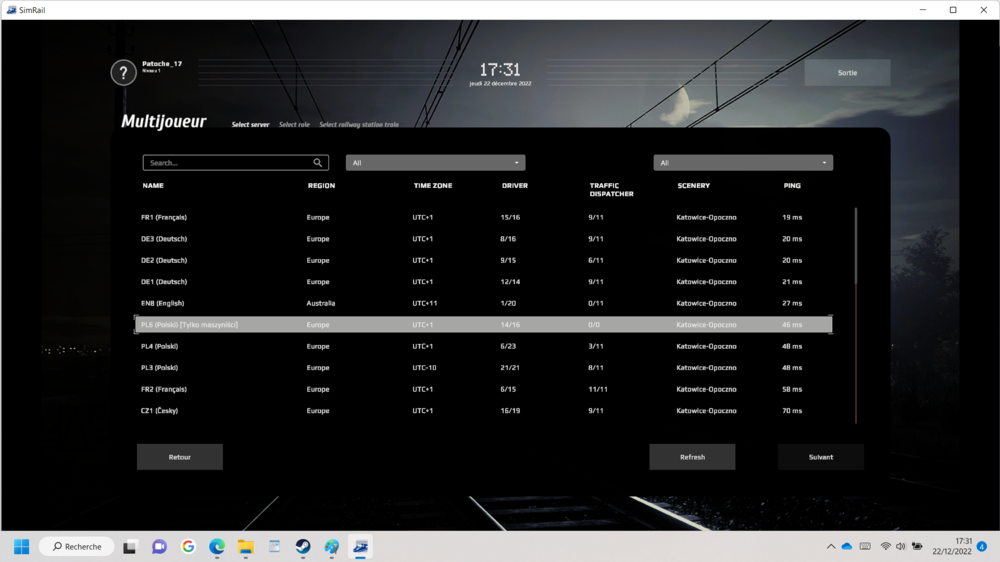Click the touch keyboard tray icon
The image size is (1000, 562).
pyautogui.click(x=865, y=547)
